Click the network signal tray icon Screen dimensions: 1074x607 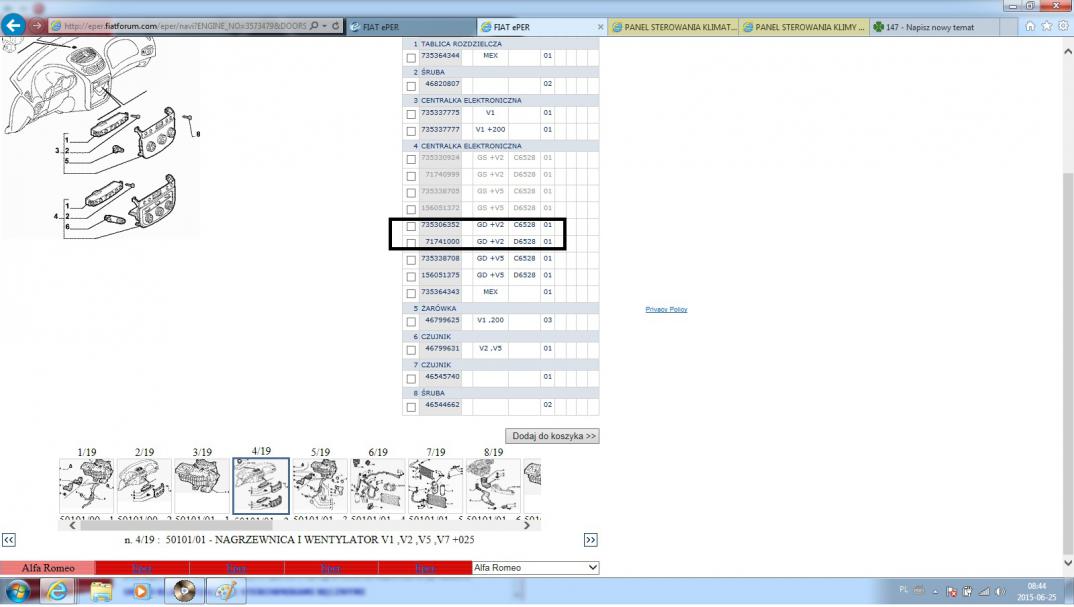[x=984, y=591]
